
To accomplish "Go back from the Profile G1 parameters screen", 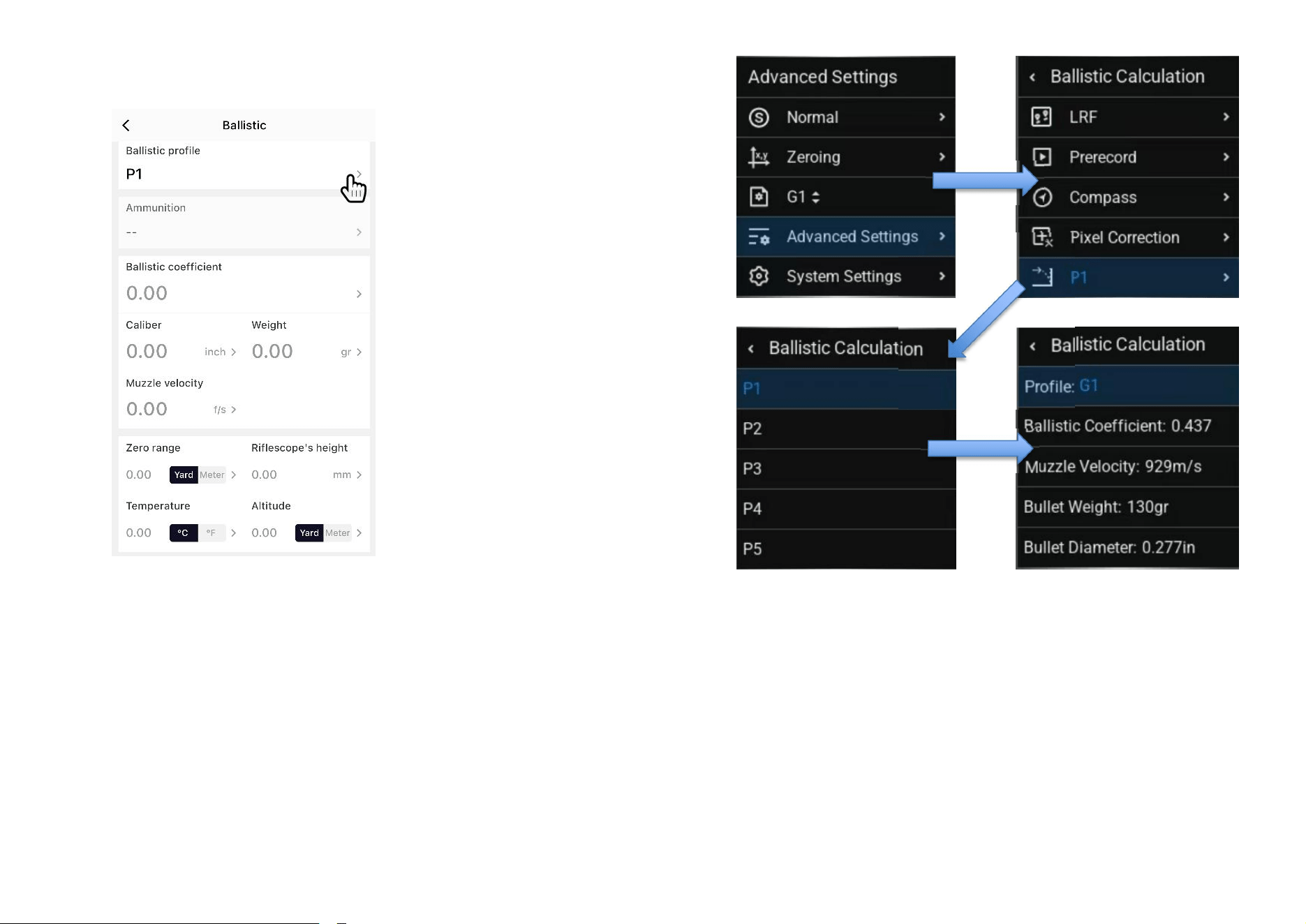I will click(x=1032, y=345).
